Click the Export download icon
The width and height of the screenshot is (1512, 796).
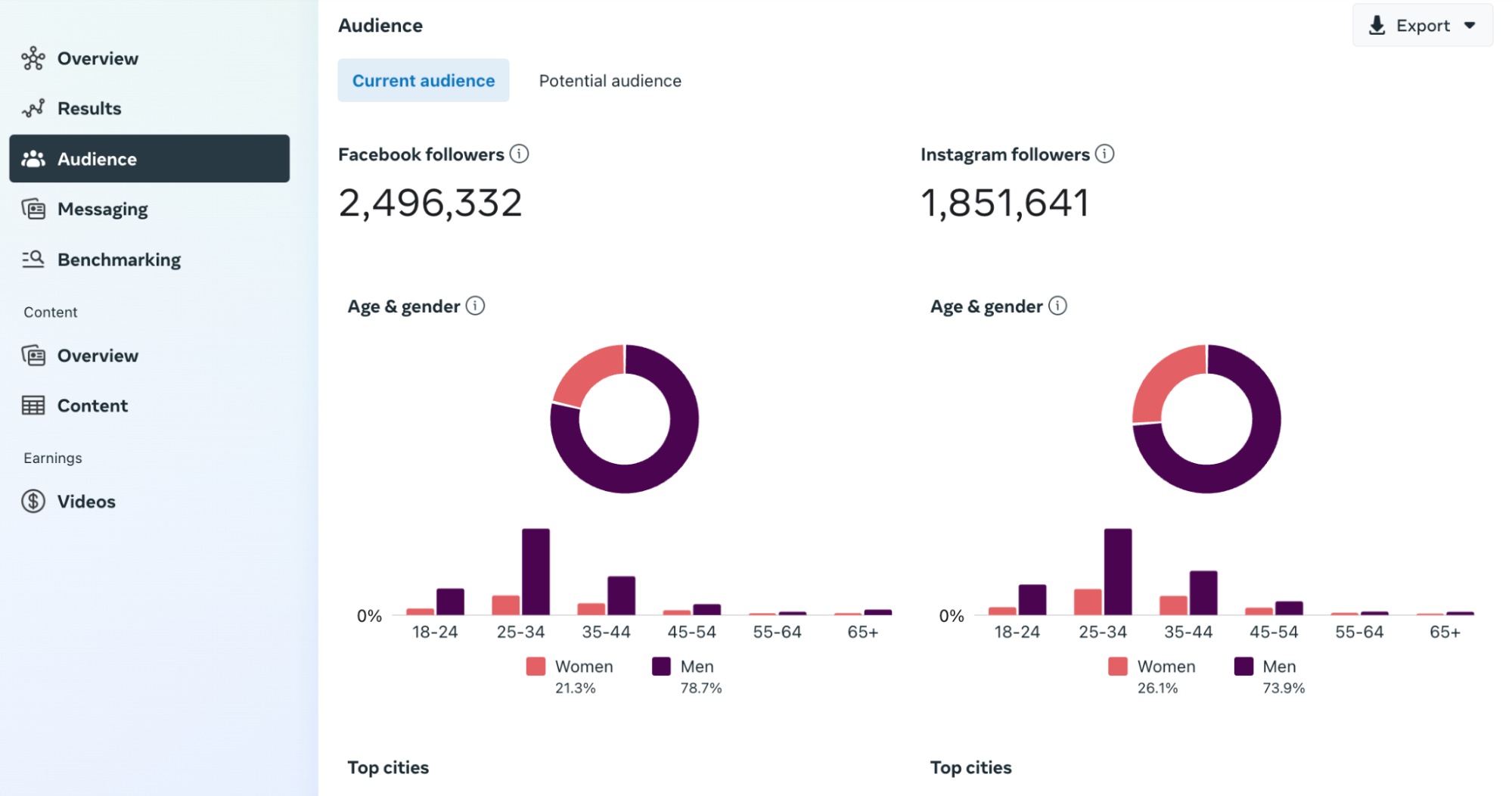pos(1377,24)
